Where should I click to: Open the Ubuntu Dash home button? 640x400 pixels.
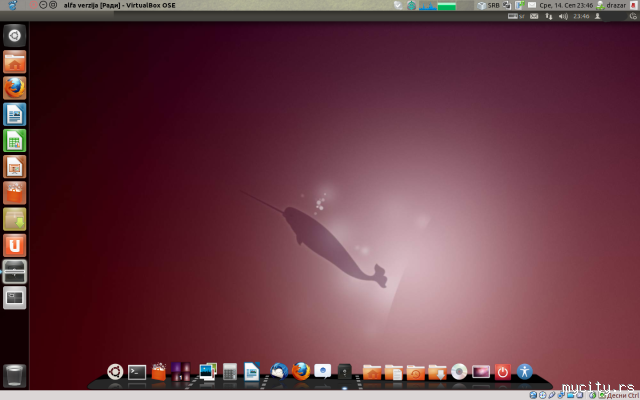15,36
